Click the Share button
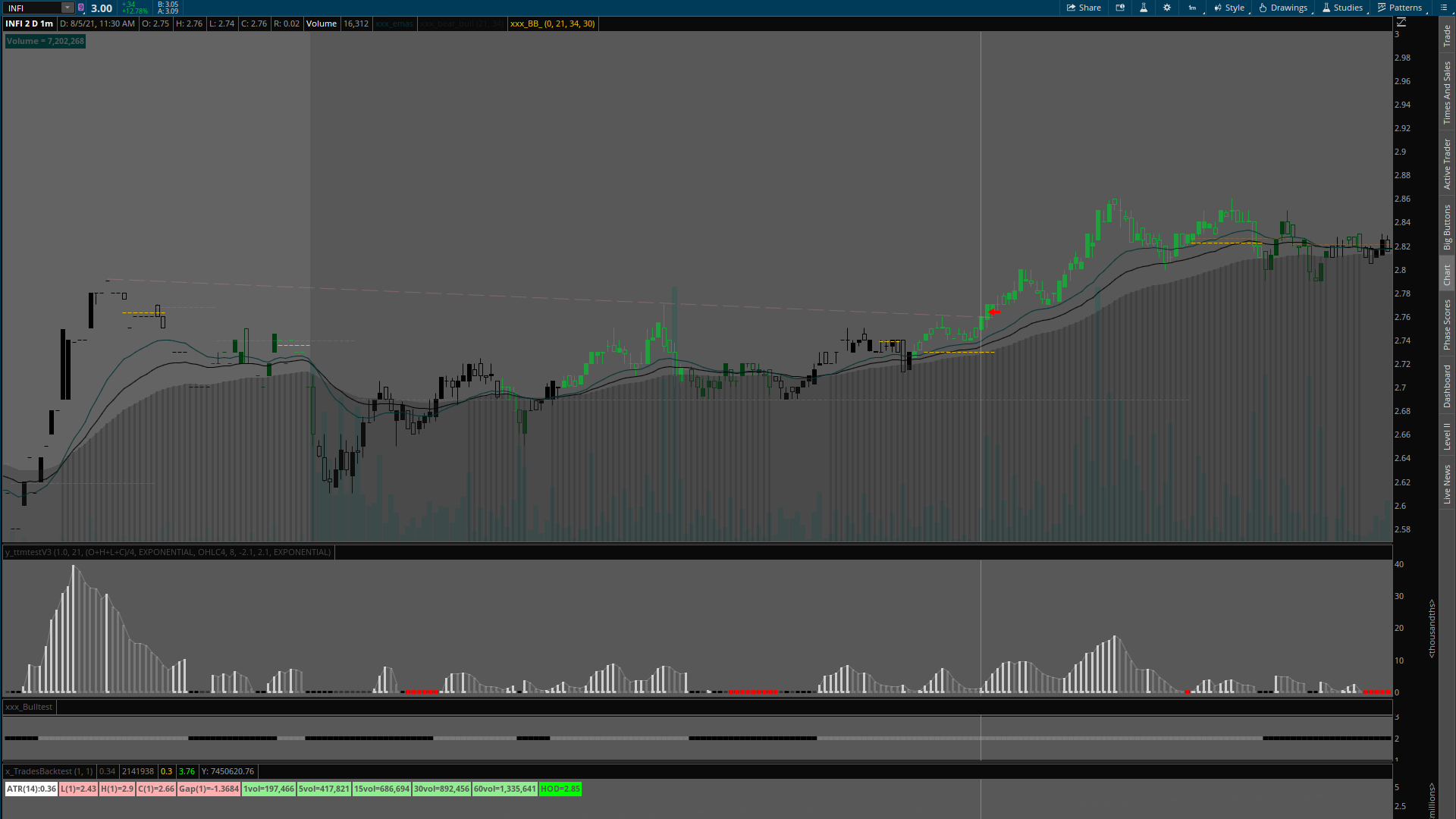The width and height of the screenshot is (1456, 819). 1084,8
